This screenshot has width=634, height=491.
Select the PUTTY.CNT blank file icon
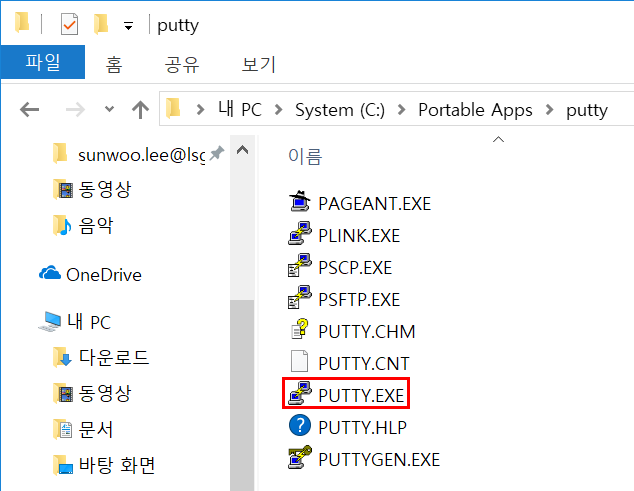(300, 361)
